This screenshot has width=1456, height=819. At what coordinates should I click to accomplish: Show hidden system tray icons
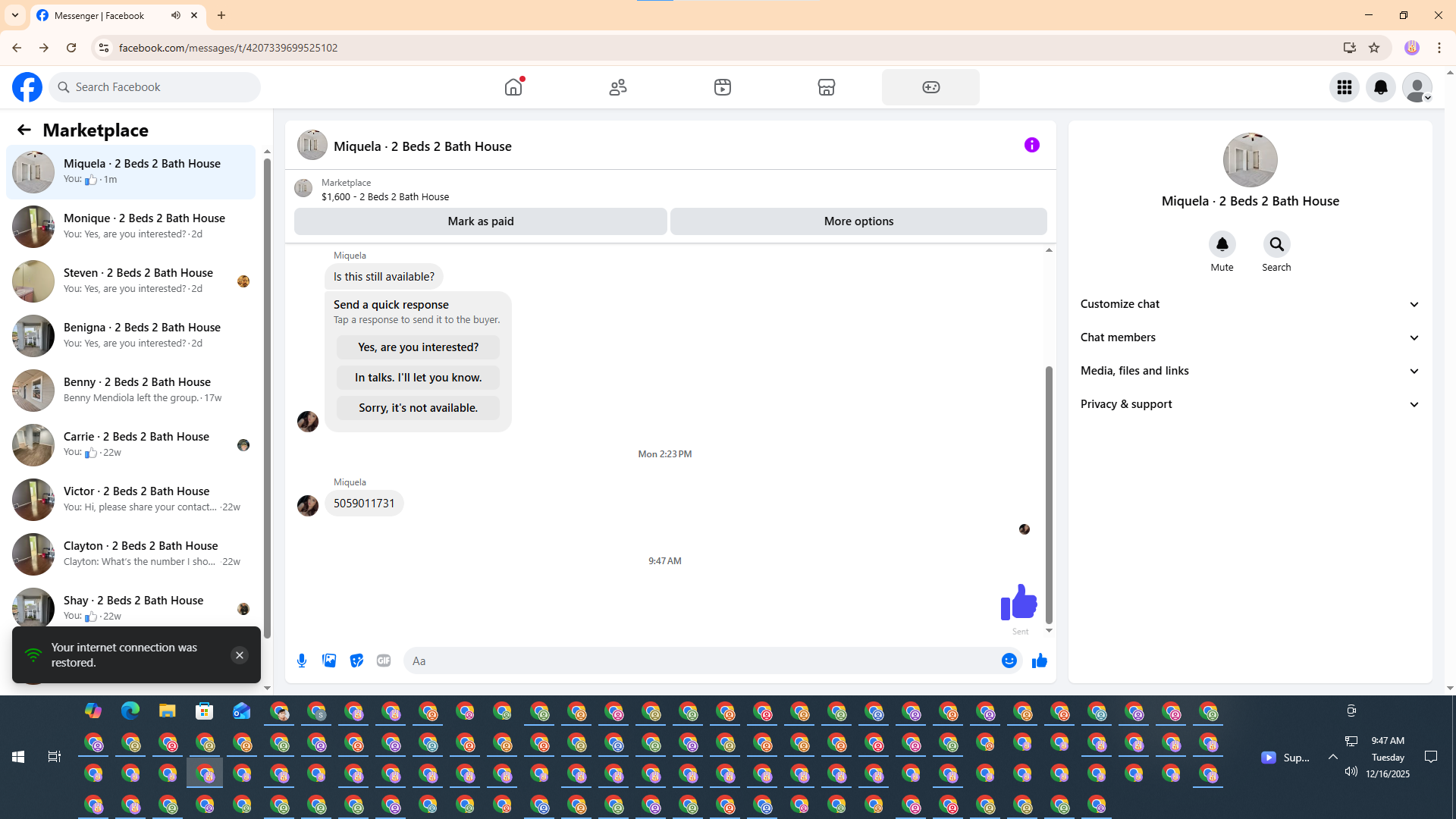click(x=1332, y=757)
